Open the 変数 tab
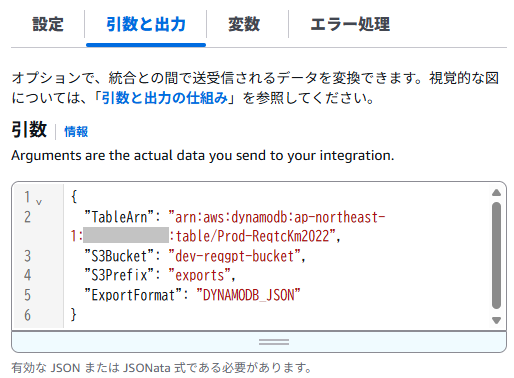Image resolution: width=514 pixels, height=378 pixels. pos(244,24)
